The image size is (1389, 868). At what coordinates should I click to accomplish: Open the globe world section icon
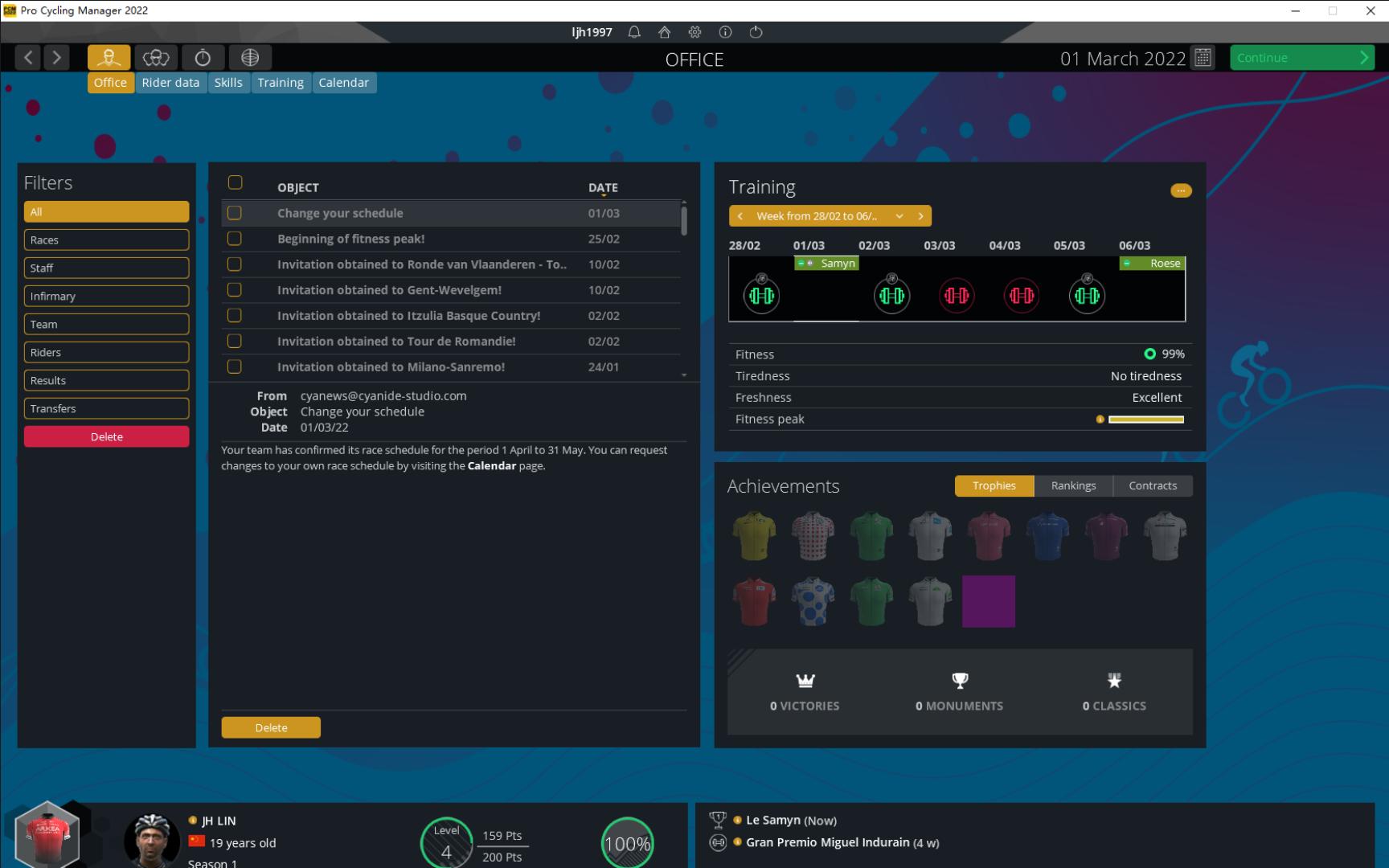click(x=250, y=58)
